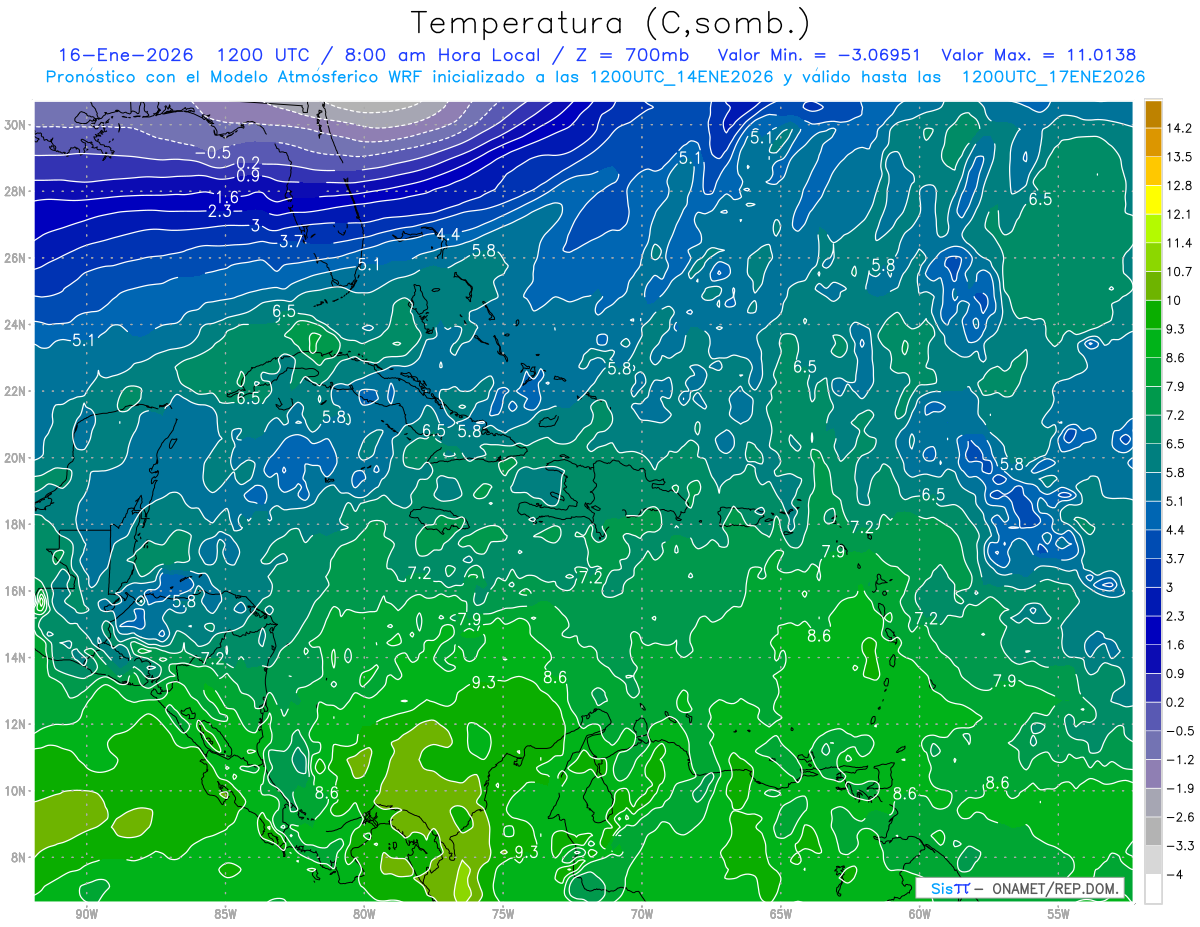Click the yellow colorbar swatch between 12.1 and 12.8
This screenshot has height=927, width=1200.
1153,200
